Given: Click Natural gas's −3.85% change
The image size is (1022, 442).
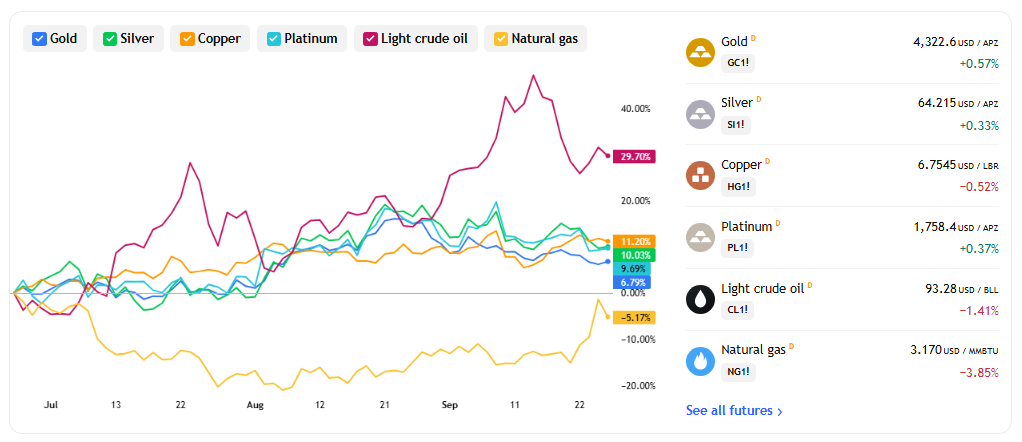Looking at the screenshot, I should pyautogui.click(x=979, y=372).
